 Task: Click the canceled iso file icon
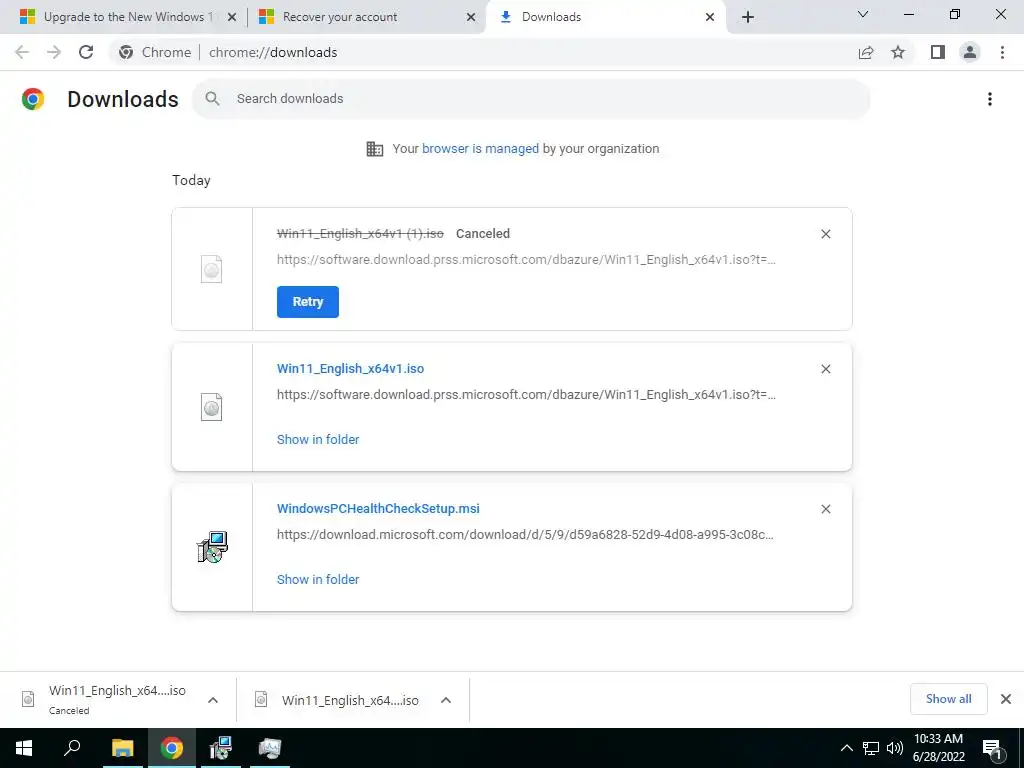[x=212, y=269]
